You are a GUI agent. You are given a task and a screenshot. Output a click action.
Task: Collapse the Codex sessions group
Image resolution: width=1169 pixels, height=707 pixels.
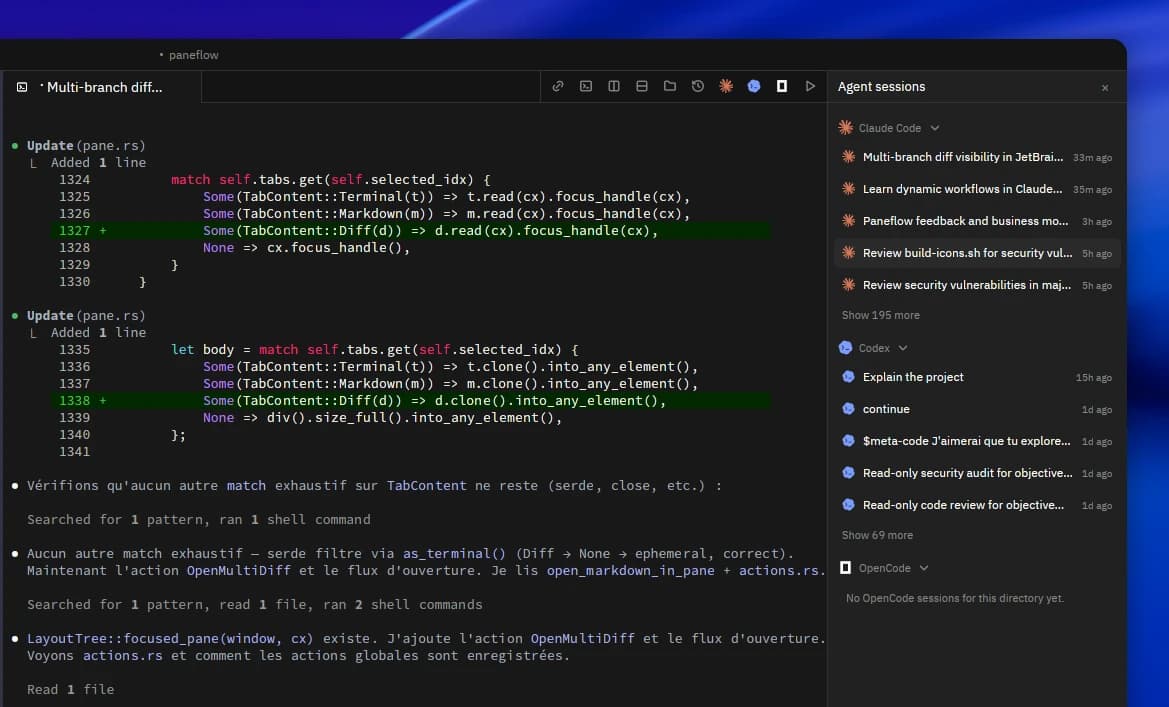click(903, 348)
